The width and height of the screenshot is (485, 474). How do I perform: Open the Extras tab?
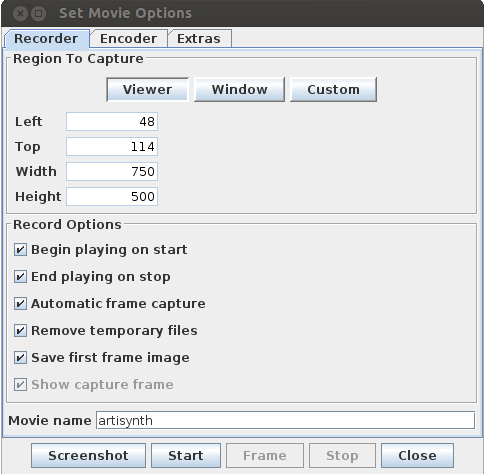point(199,39)
